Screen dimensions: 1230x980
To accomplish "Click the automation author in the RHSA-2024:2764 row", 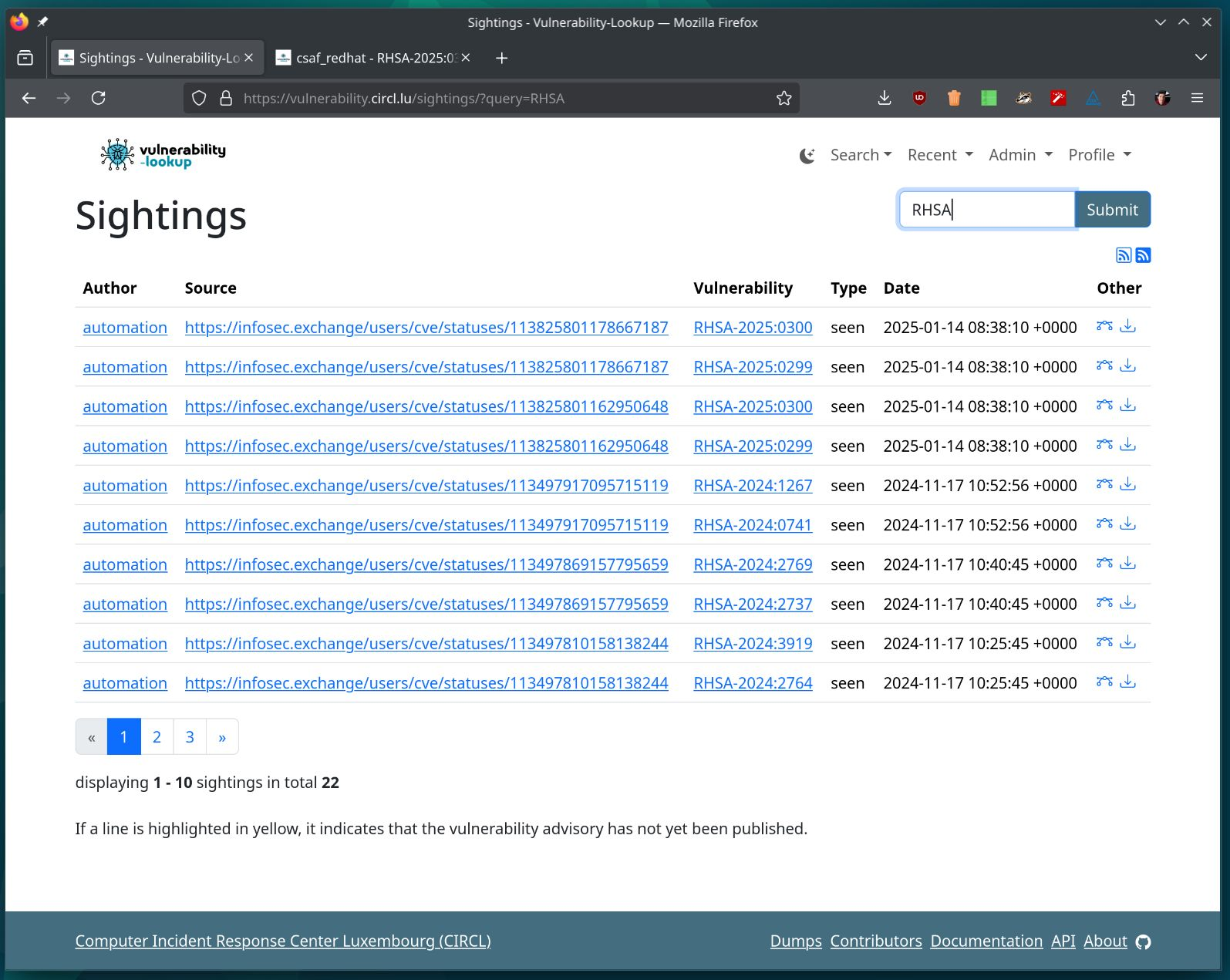I will [125, 683].
